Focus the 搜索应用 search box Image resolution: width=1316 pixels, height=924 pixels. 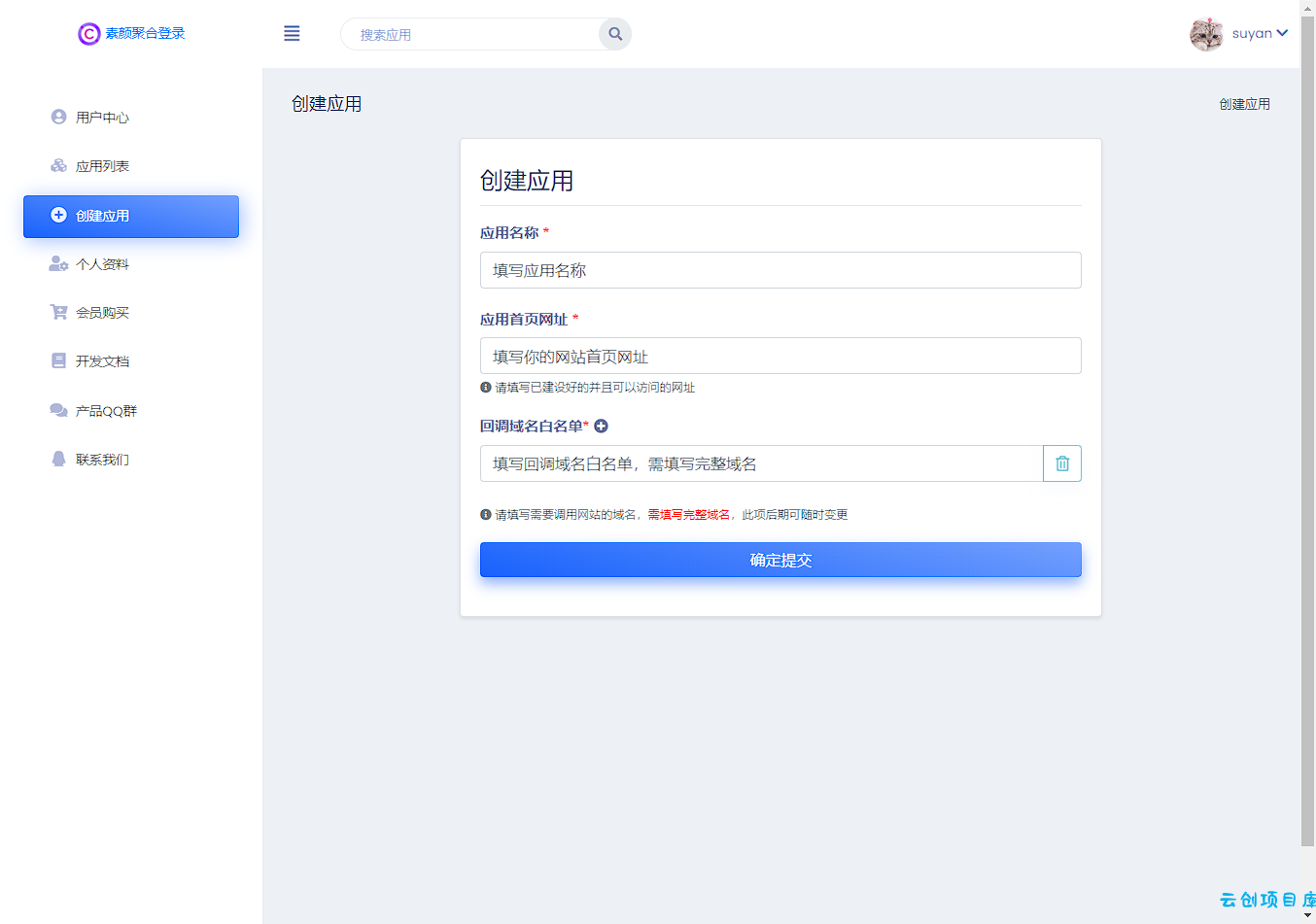[x=471, y=34]
